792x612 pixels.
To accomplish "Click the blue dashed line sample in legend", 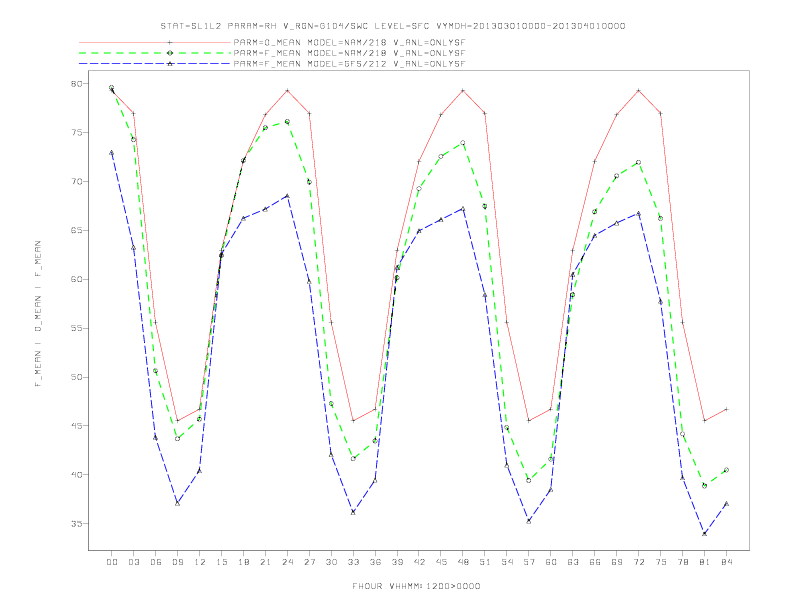I will [x=155, y=64].
